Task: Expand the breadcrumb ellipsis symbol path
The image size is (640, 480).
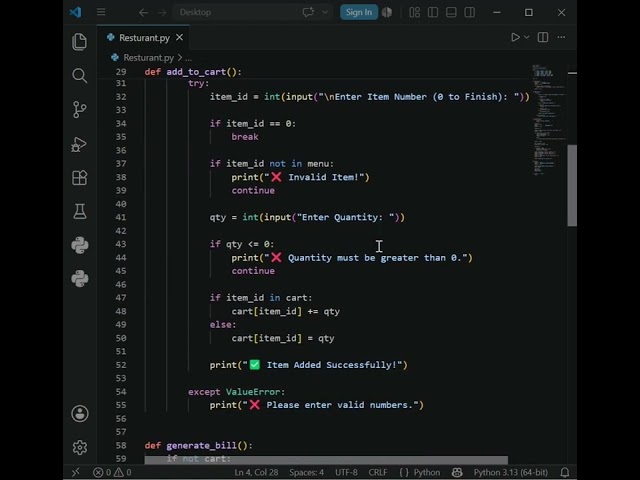Action: pyautogui.click(x=189, y=58)
